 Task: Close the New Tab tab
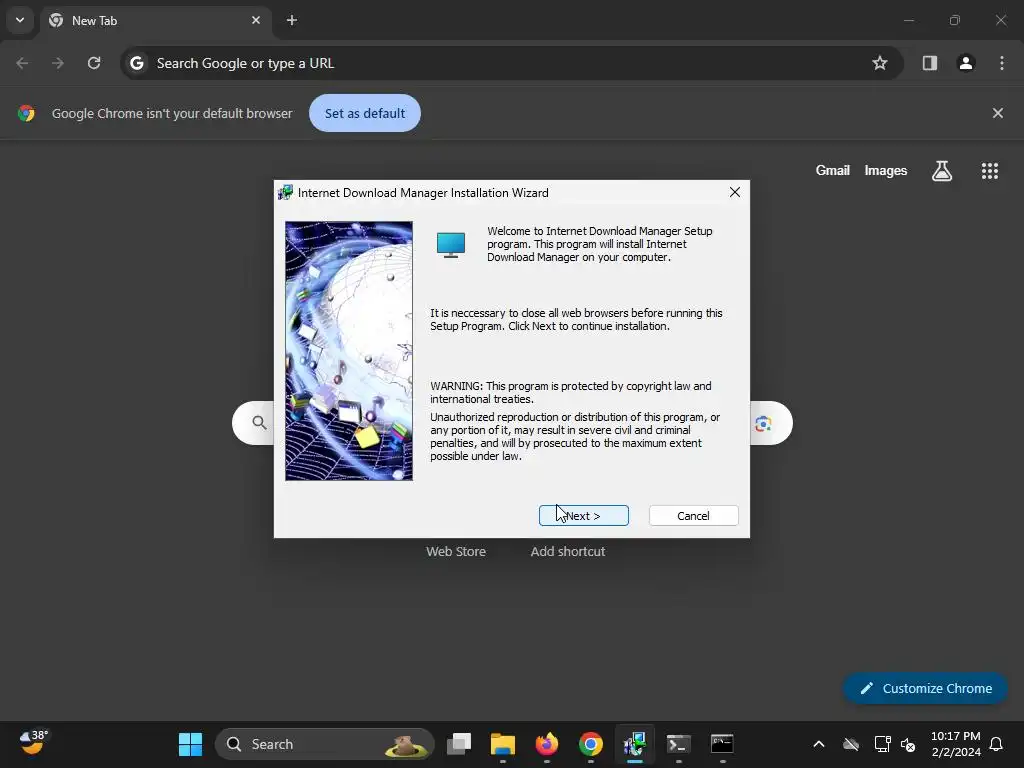pos(256,20)
